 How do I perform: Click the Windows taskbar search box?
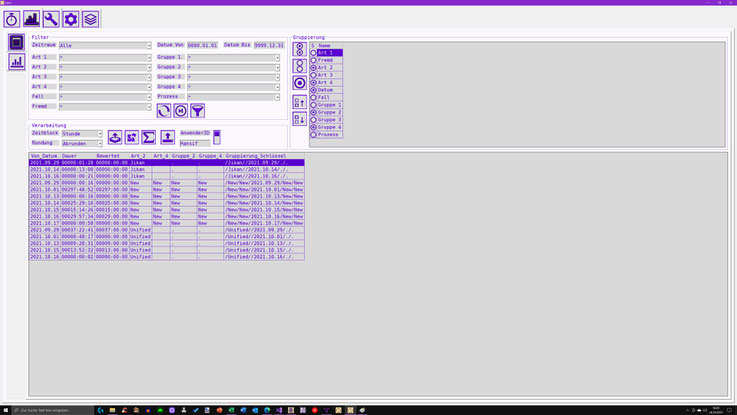(53, 410)
